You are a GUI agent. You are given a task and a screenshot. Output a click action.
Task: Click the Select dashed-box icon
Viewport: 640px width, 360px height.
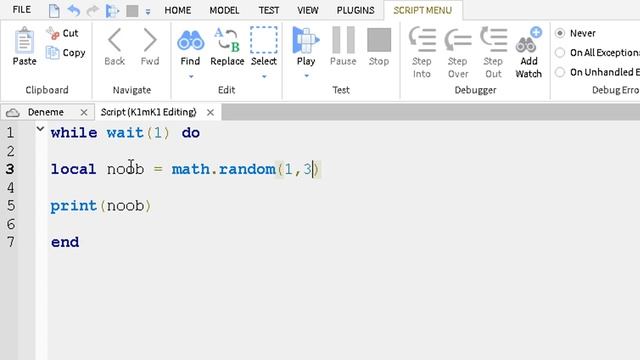click(x=264, y=40)
